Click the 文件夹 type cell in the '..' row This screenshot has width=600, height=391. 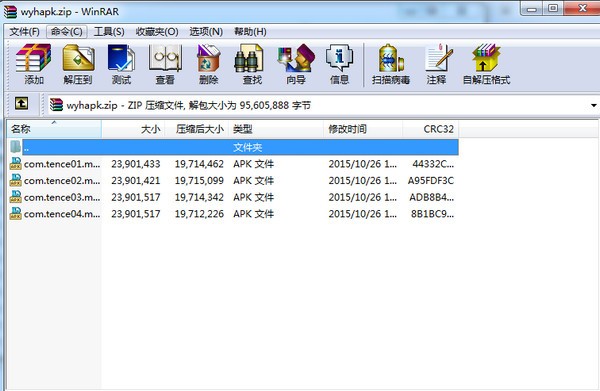[248, 147]
